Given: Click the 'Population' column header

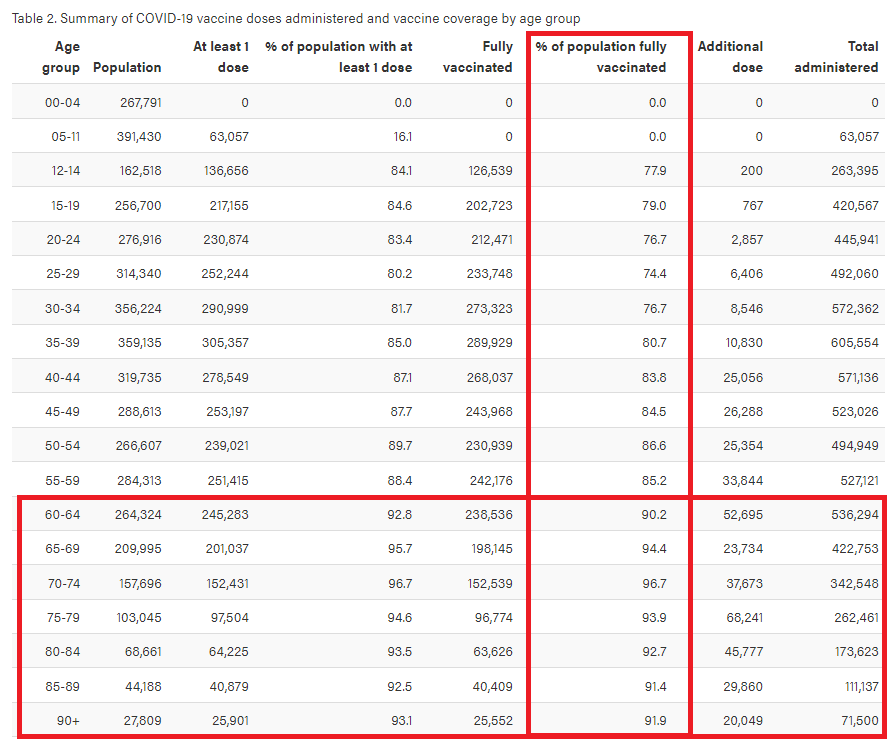Looking at the screenshot, I should pyautogui.click(x=127, y=67).
